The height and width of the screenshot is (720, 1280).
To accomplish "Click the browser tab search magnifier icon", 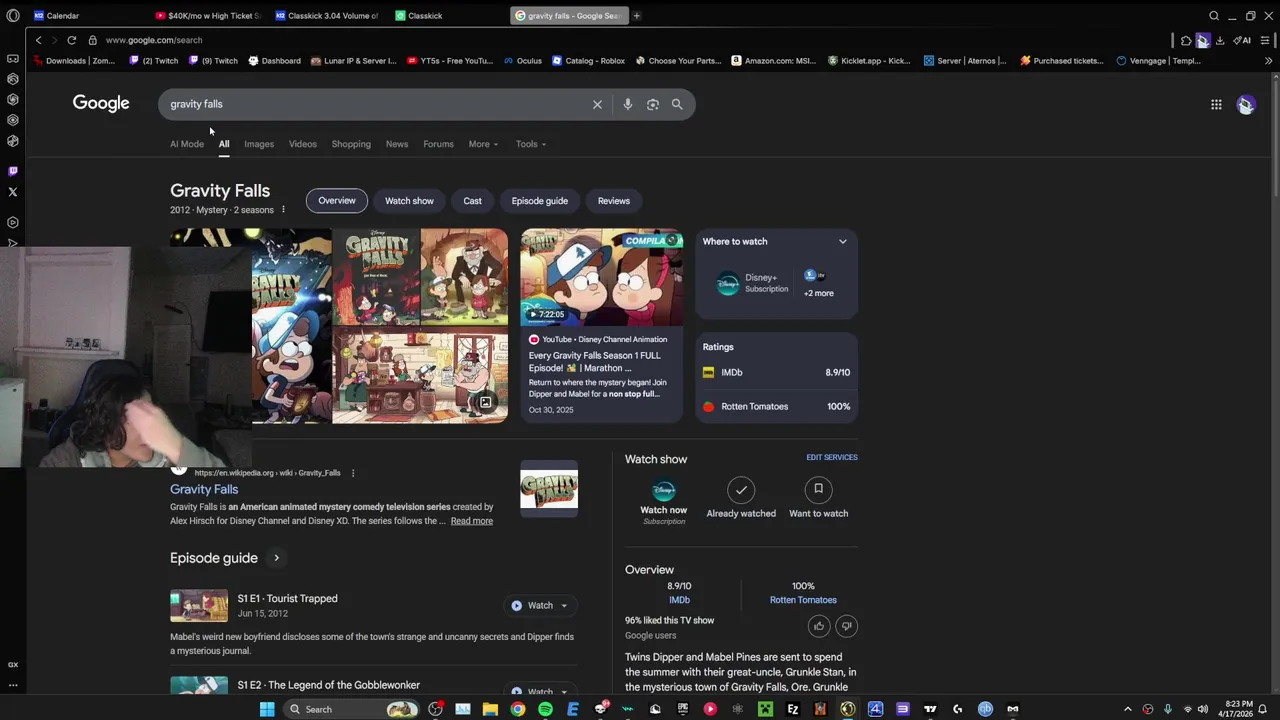I will [x=1214, y=16].
